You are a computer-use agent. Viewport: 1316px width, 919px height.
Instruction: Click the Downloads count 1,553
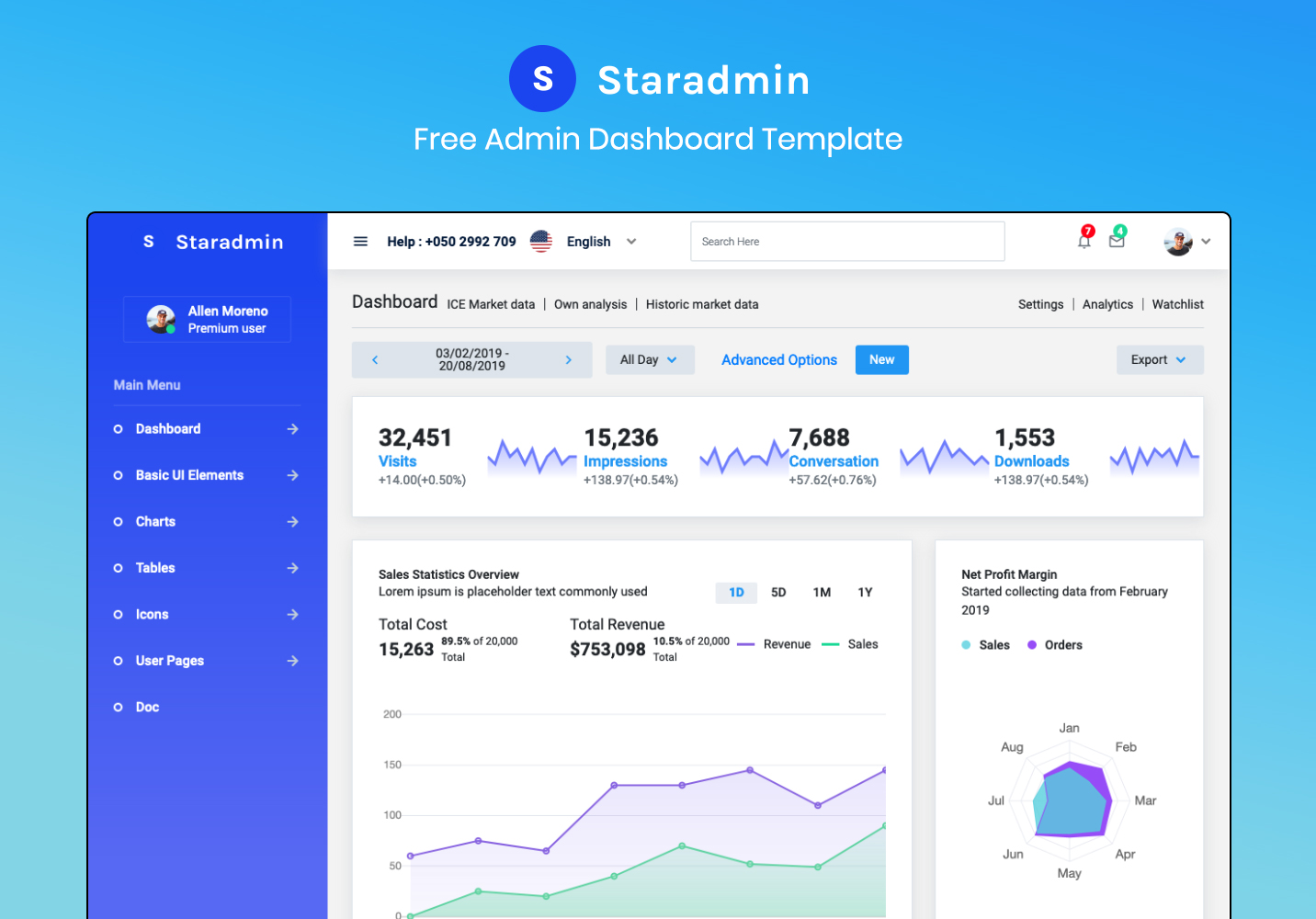(1025, 437)
